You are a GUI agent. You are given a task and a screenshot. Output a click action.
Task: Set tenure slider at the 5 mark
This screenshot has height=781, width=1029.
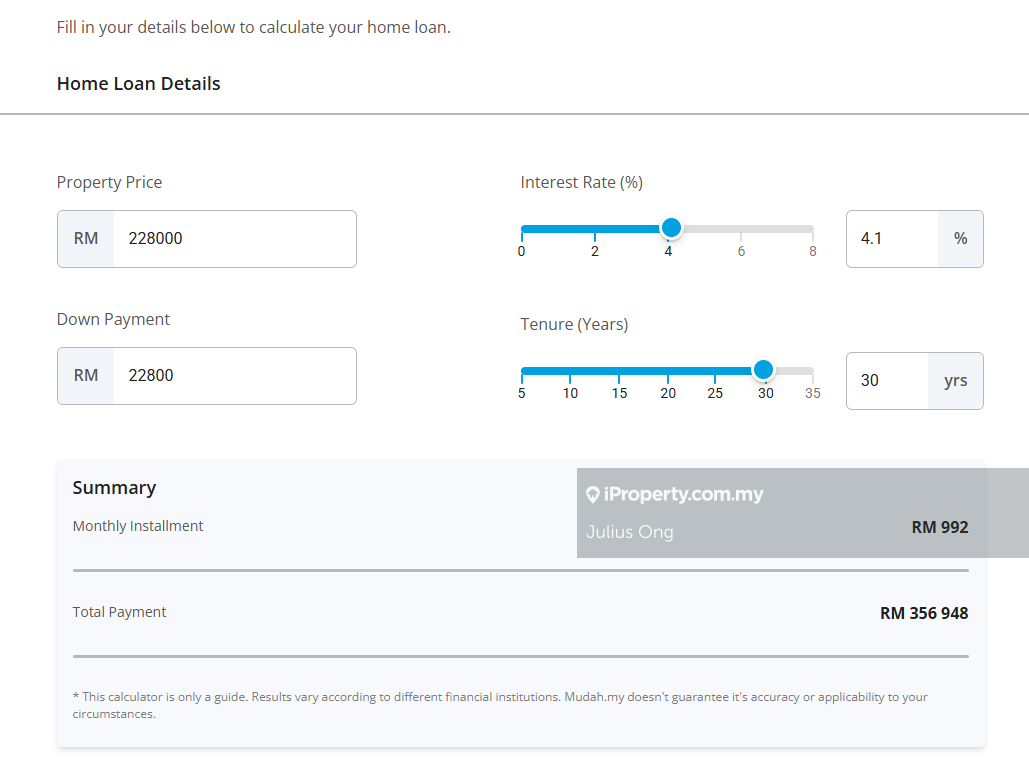(x=522, y=371)
